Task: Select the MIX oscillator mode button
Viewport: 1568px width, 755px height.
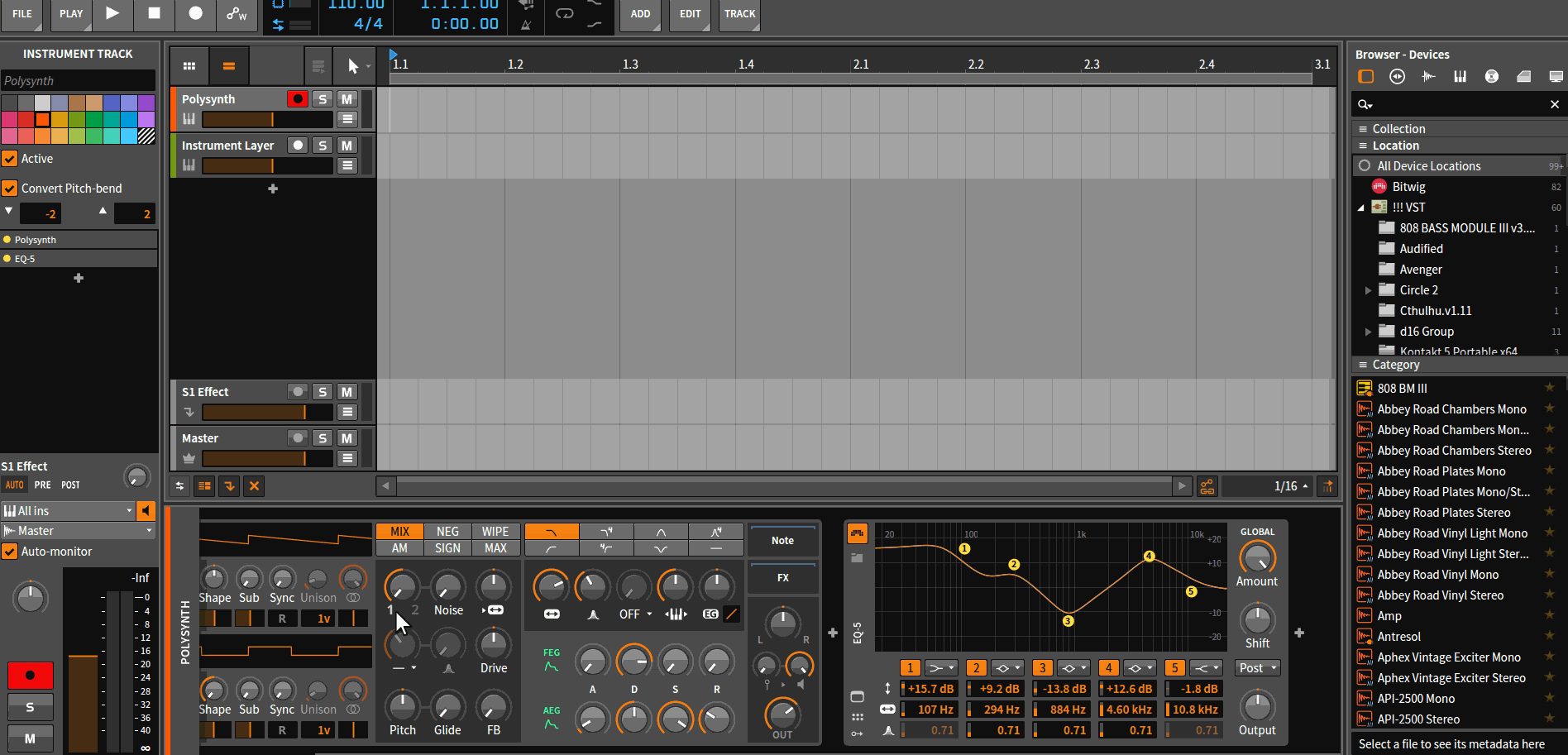Action: click(x=399, y=532)
